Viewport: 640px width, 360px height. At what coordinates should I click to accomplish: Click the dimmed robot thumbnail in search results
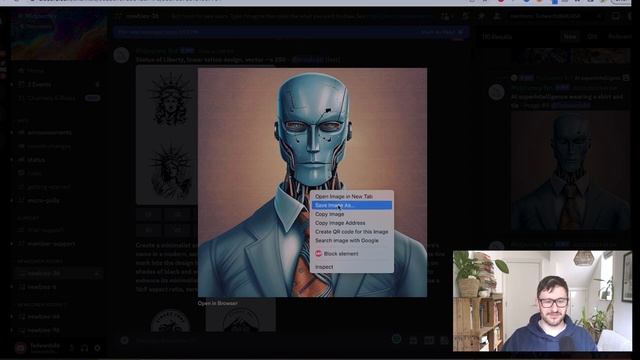570,170
